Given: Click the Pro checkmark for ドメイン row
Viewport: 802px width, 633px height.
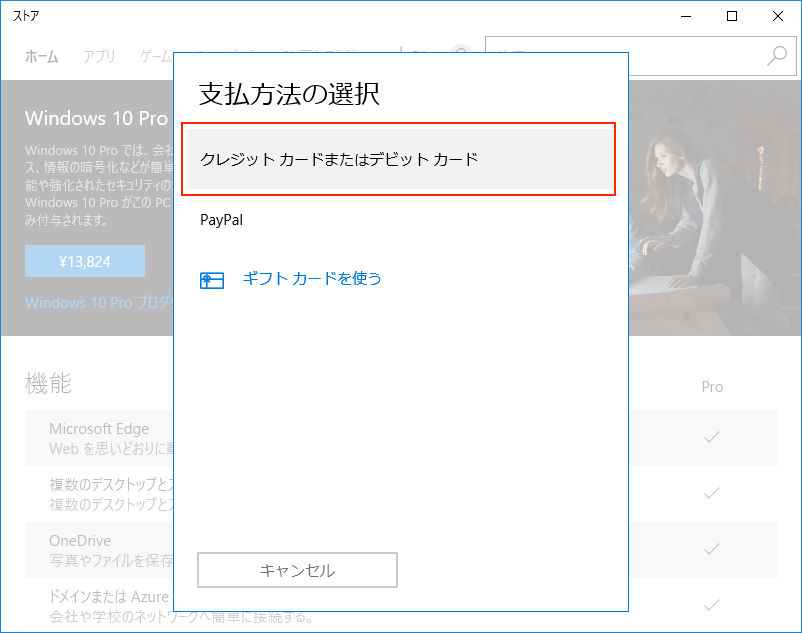Looking at the screenshot, I should [712, 605].
